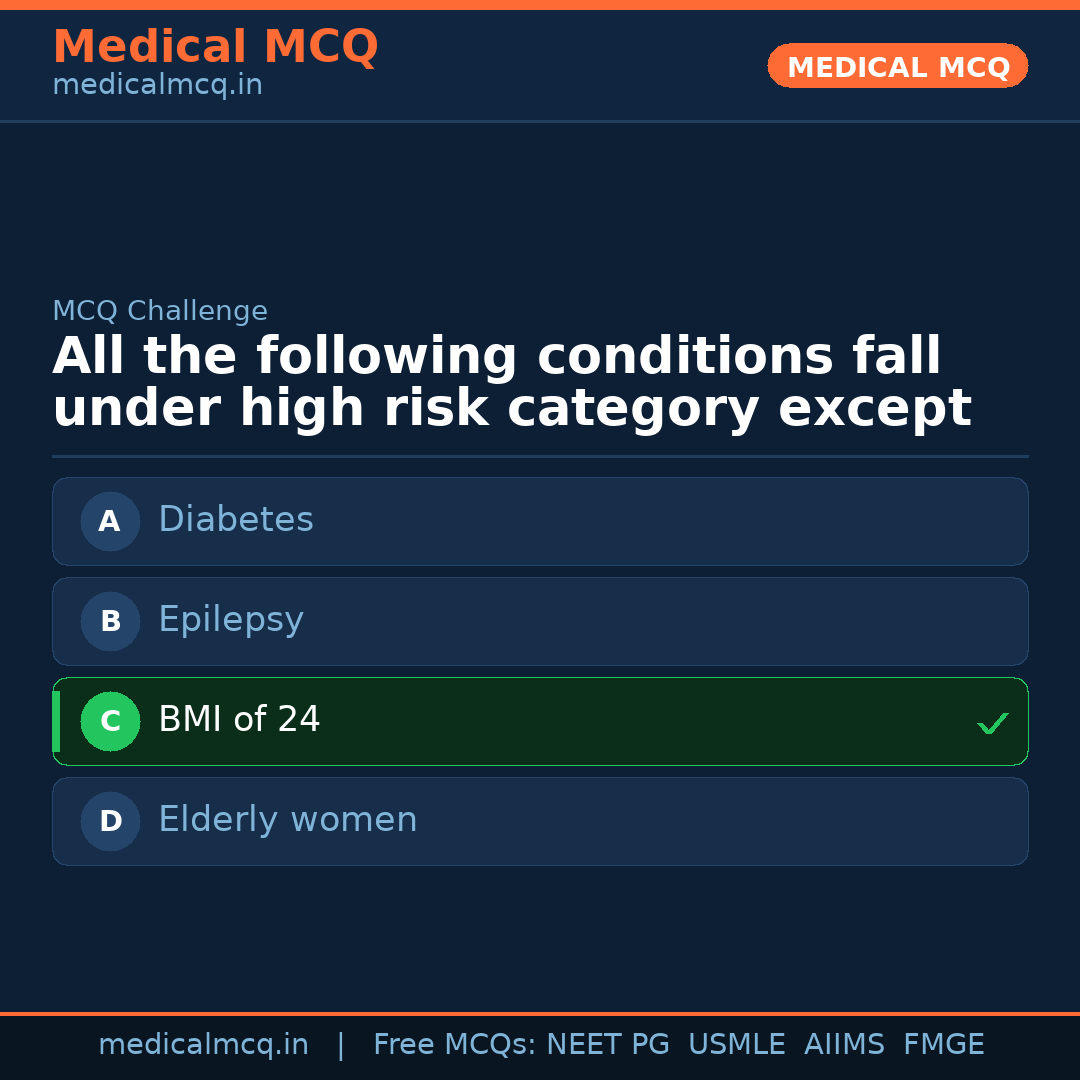Select answer option A Diabetes
This screenshot has width=1080, height=1080.
pos(540,521)
